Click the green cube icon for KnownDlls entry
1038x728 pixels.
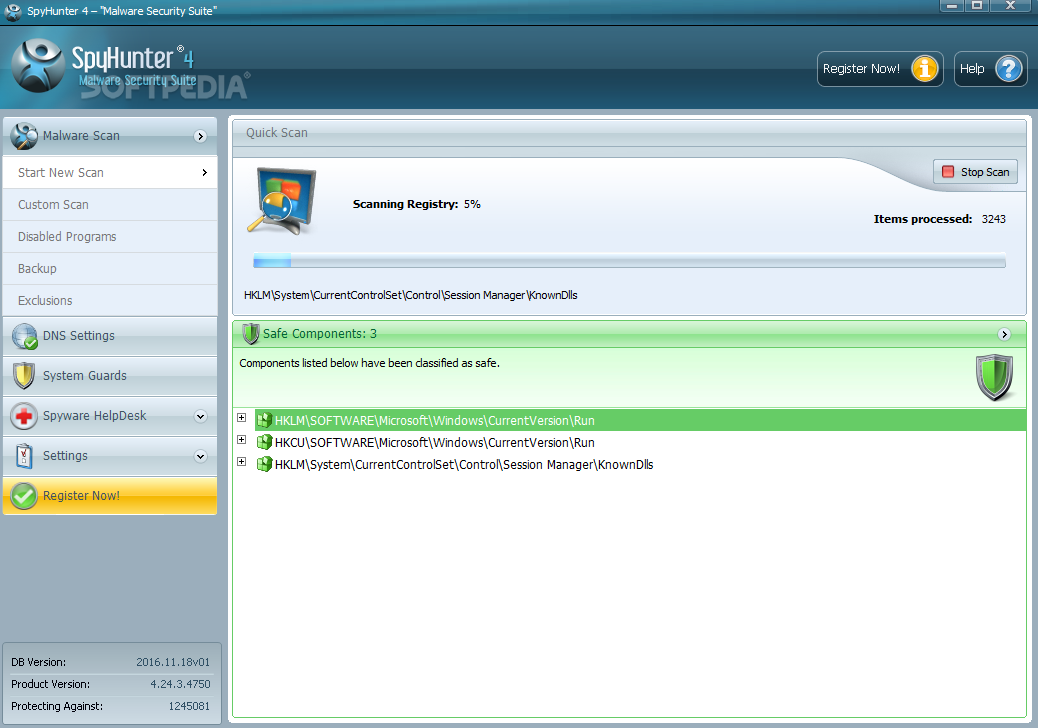pyautogui.click(x=265, y=464)
